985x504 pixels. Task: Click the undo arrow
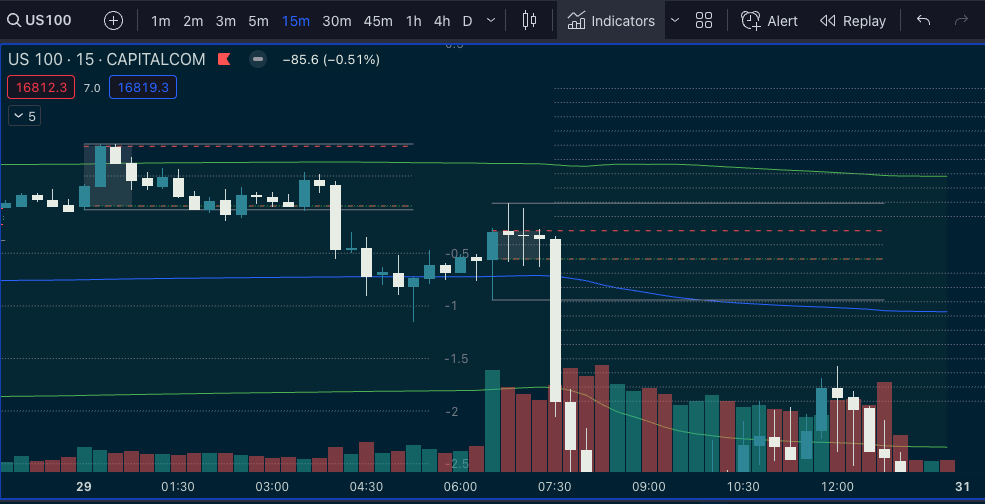click(923, 20)
